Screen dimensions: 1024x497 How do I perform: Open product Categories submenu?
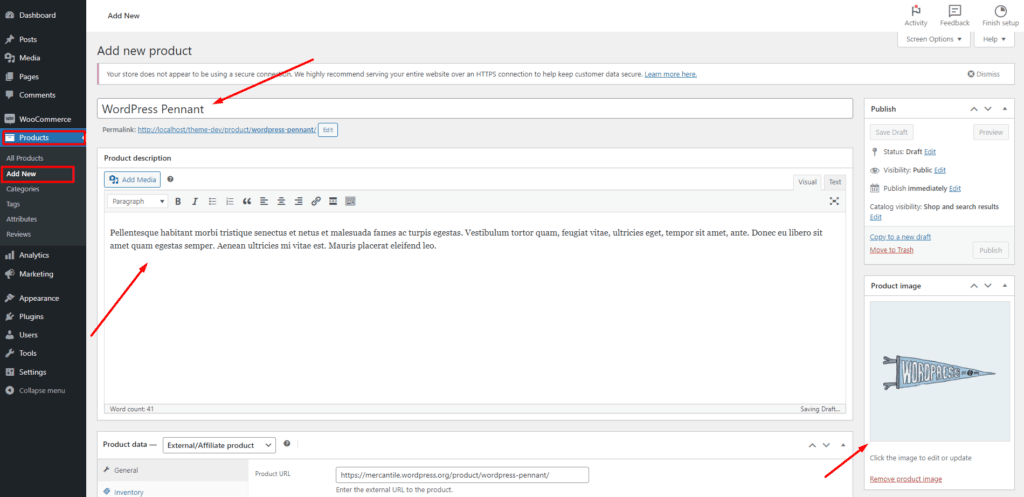(x=23, y=189)
